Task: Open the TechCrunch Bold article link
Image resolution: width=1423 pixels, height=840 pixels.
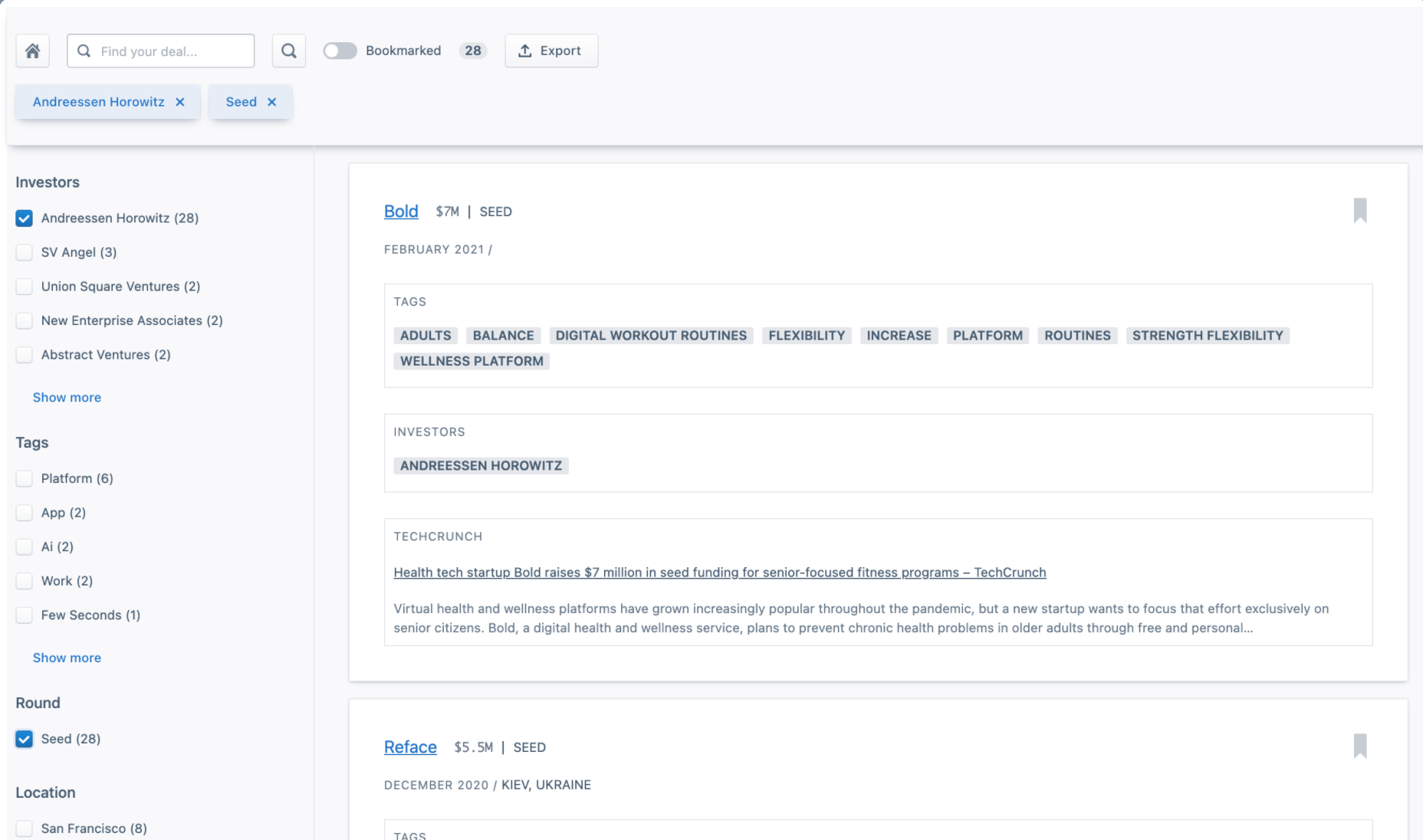Action: pos(720,573)
